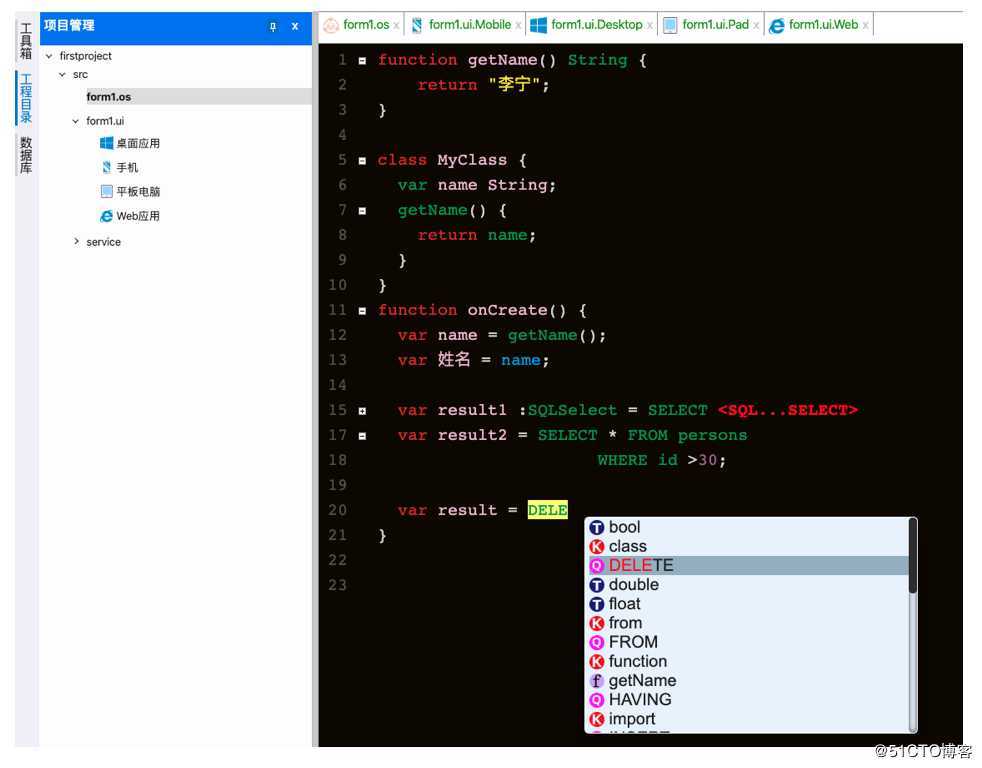Click the highlighted DELE text on line 20
Viewport: 982px width, 768px height.
[x=547, y=511]
